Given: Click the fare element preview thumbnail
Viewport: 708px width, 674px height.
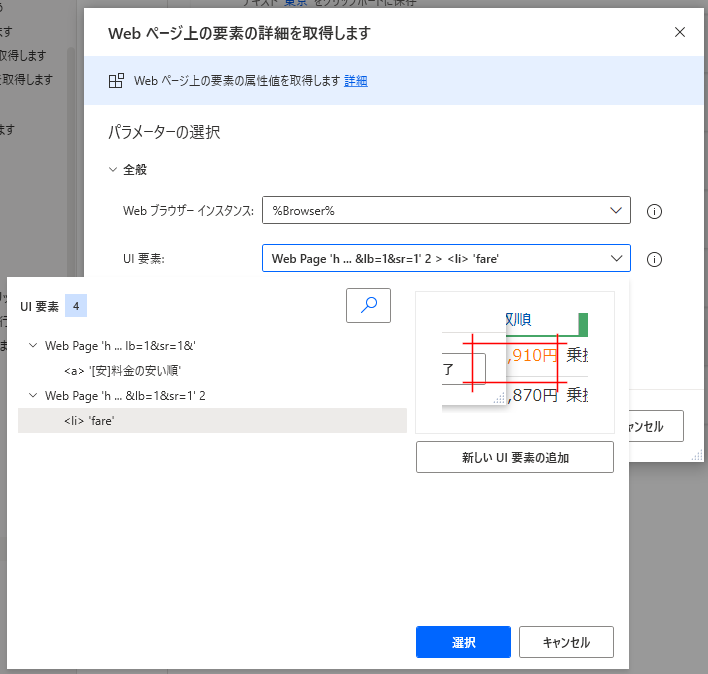Looking at the screenshot, I should coord(514,361).
